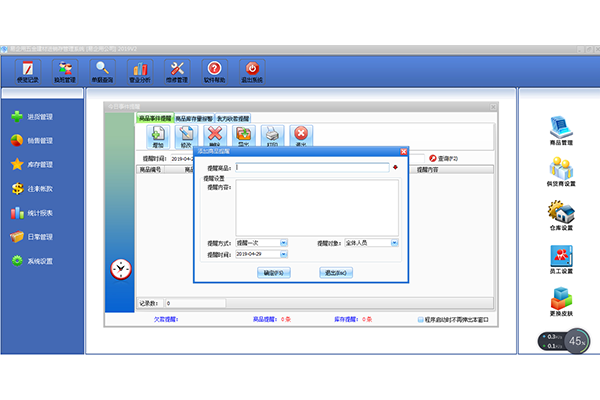Expand the 提醒方式 dropdown
Screen dimensions: 600x400
[x=284, y=243]
